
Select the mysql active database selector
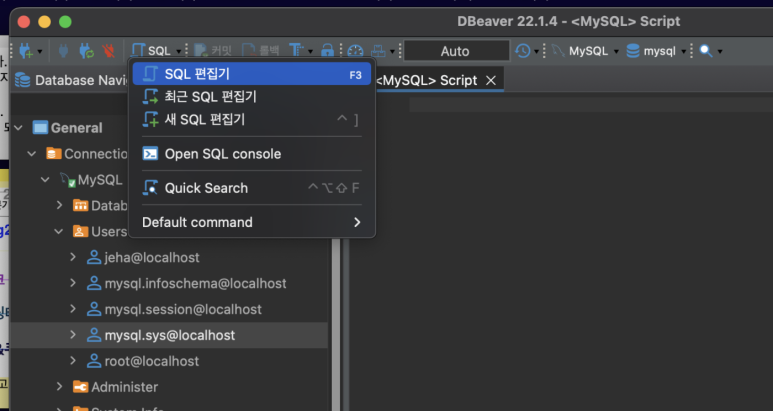click(656, 51)
